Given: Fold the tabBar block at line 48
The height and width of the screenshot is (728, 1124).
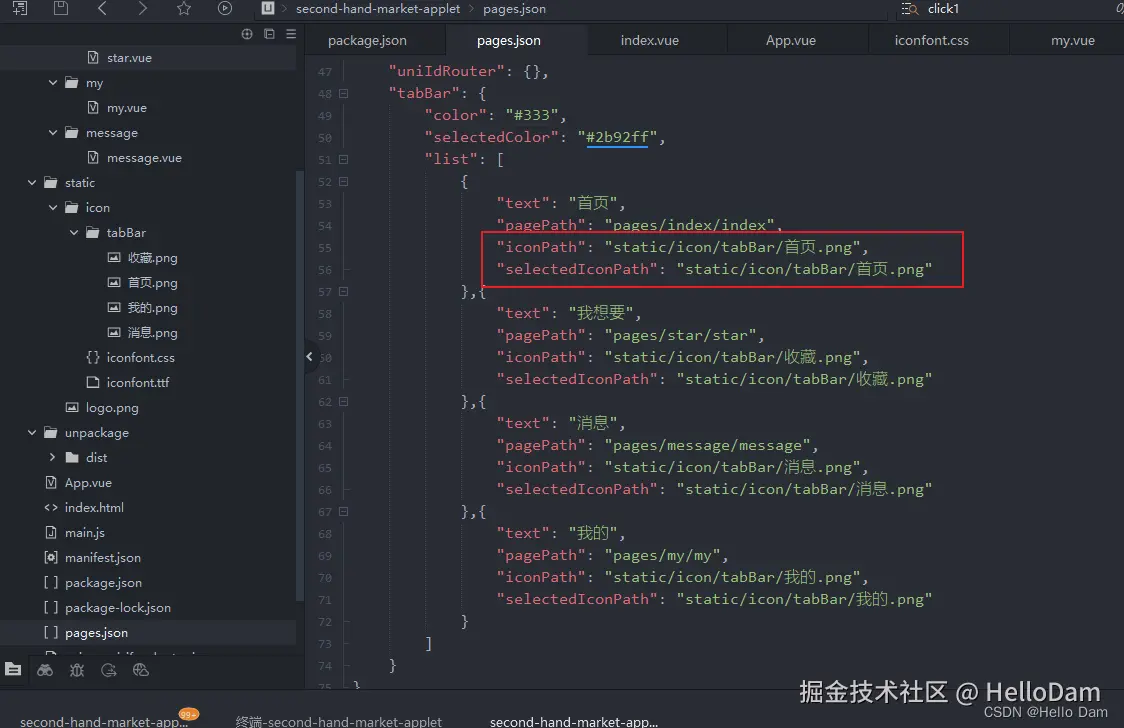Looking at the screenshot, I should pyautogui.click(x=343, y=94).
